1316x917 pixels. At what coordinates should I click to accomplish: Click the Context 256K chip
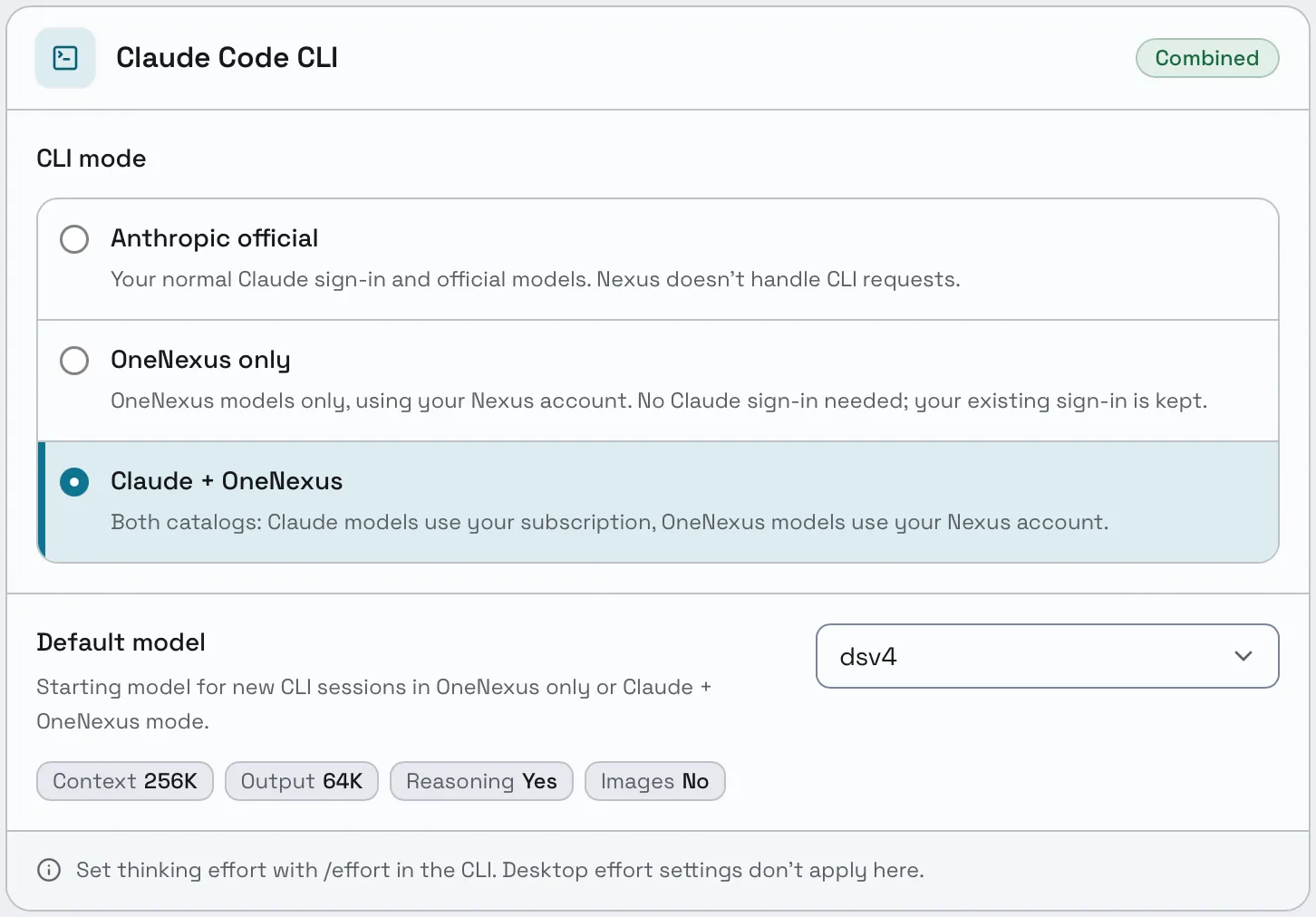point(125,781)
